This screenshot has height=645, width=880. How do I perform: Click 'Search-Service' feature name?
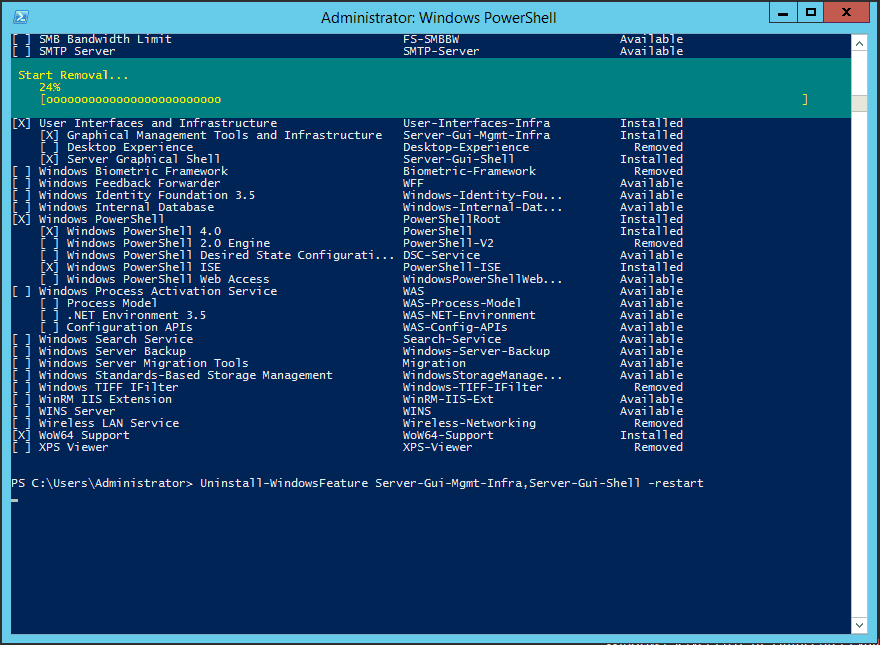(452, 339)
